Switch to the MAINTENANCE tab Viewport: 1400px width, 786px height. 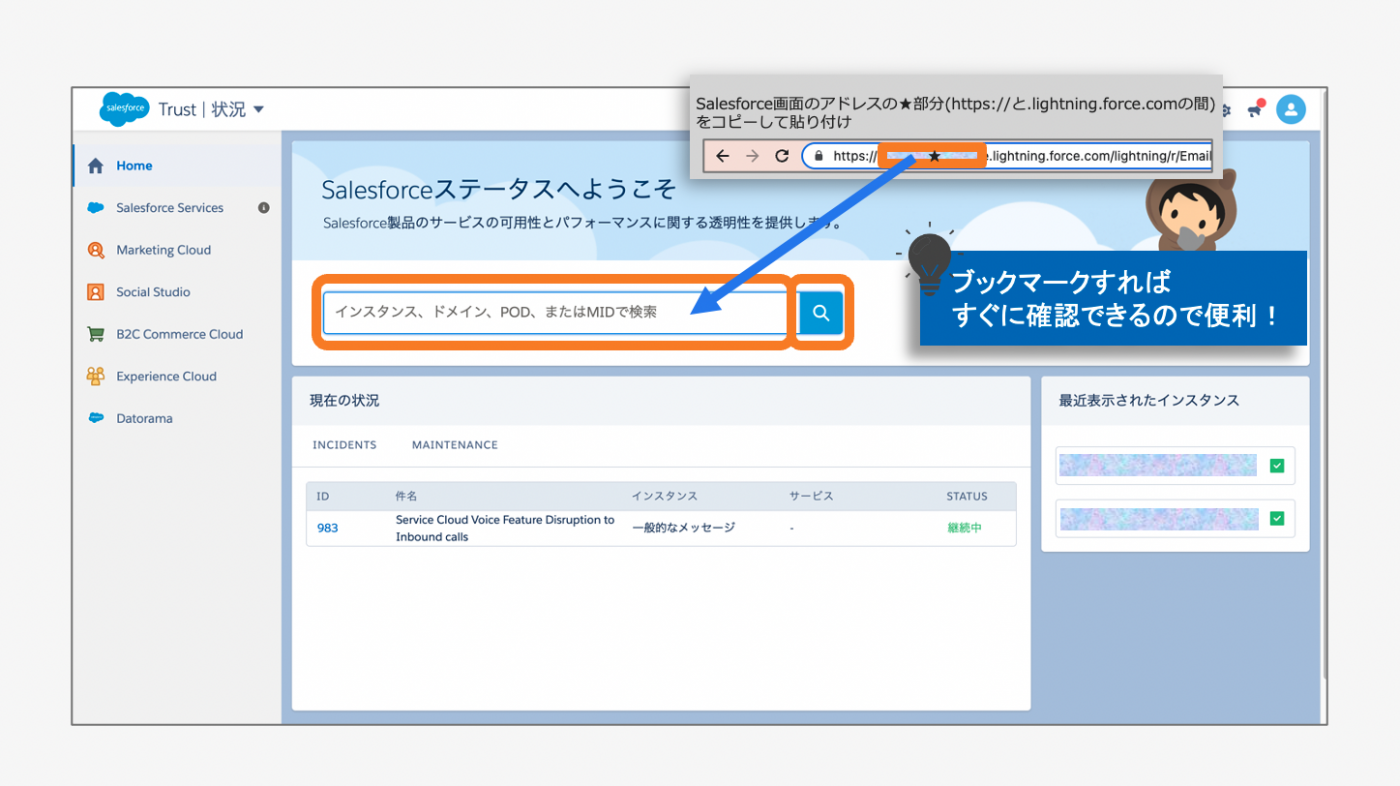pos(455,445)
